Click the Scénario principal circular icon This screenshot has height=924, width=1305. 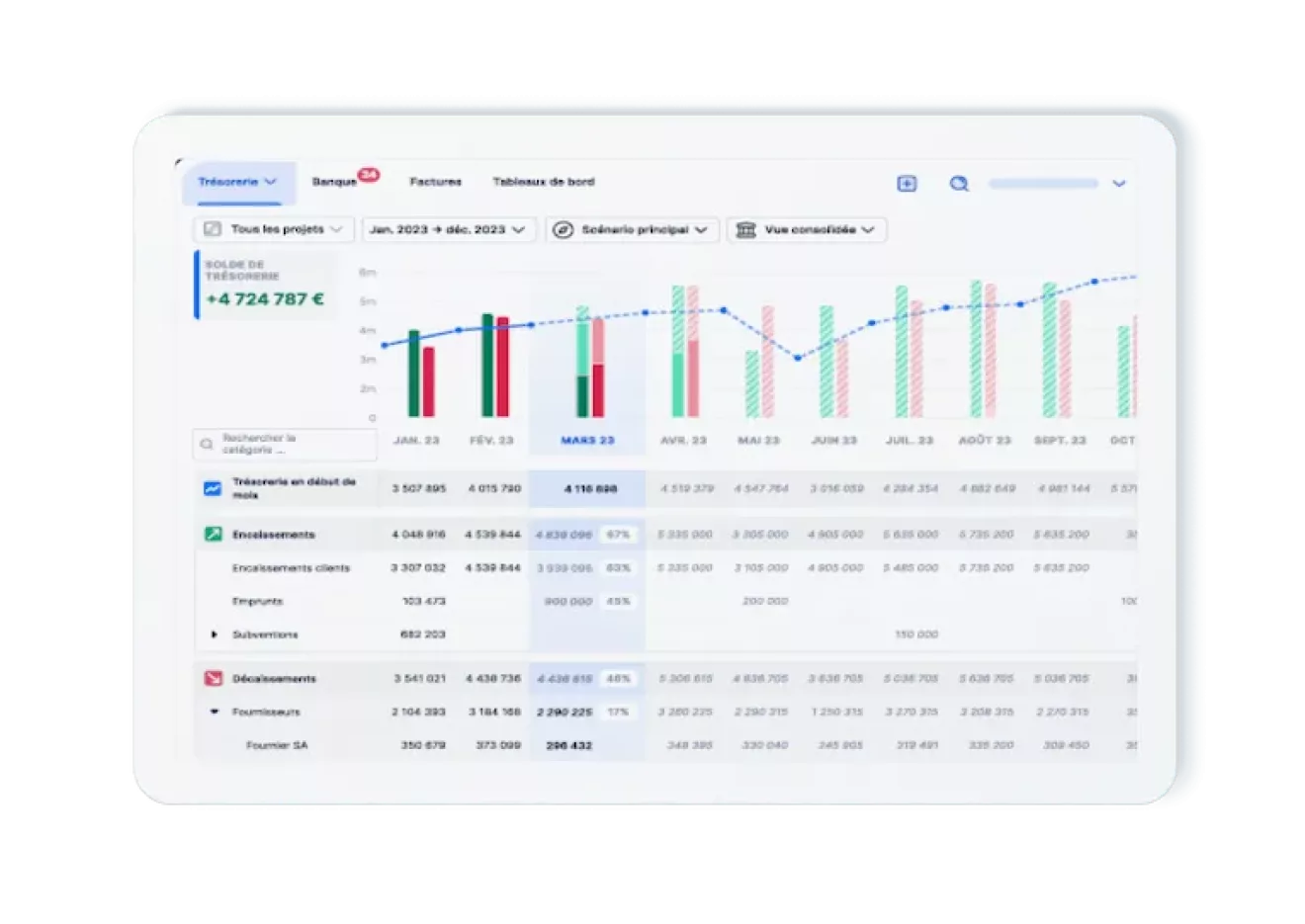tap(563, 229)
